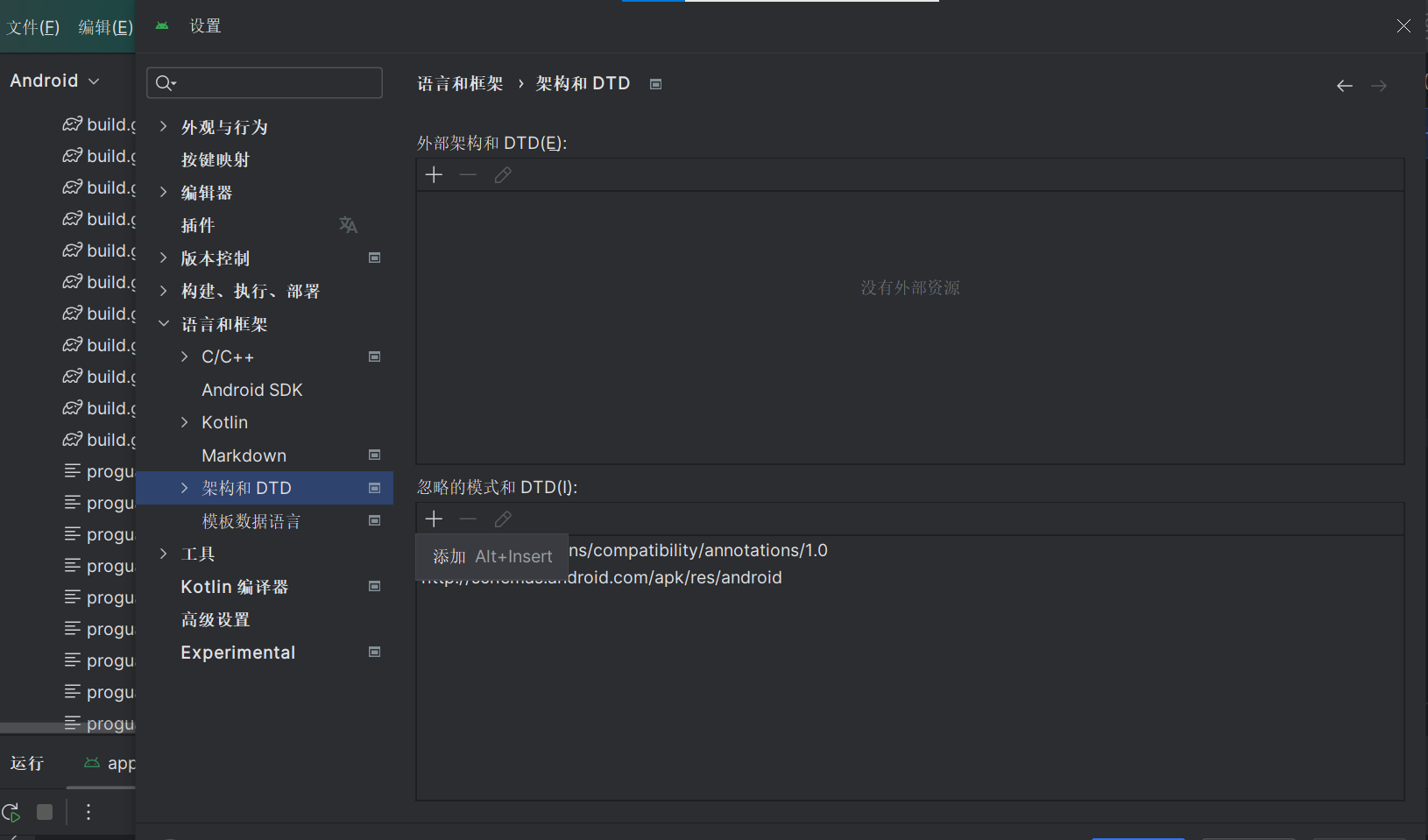Click the green settings icon in the title bar
The height and width of the screenshot is (840, 1428).
[161, 25]
